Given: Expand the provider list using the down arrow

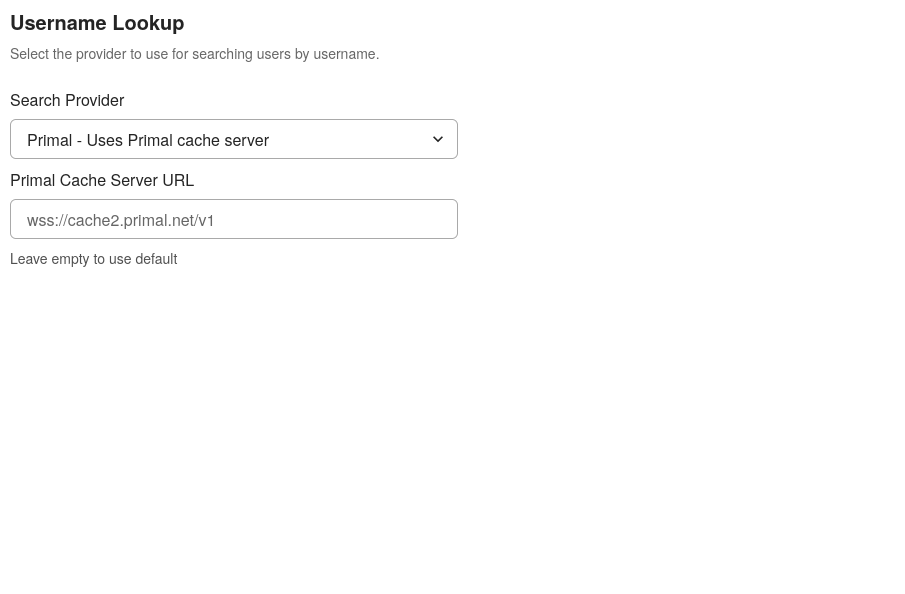Looking at the screenshot, I should (438, 139).
